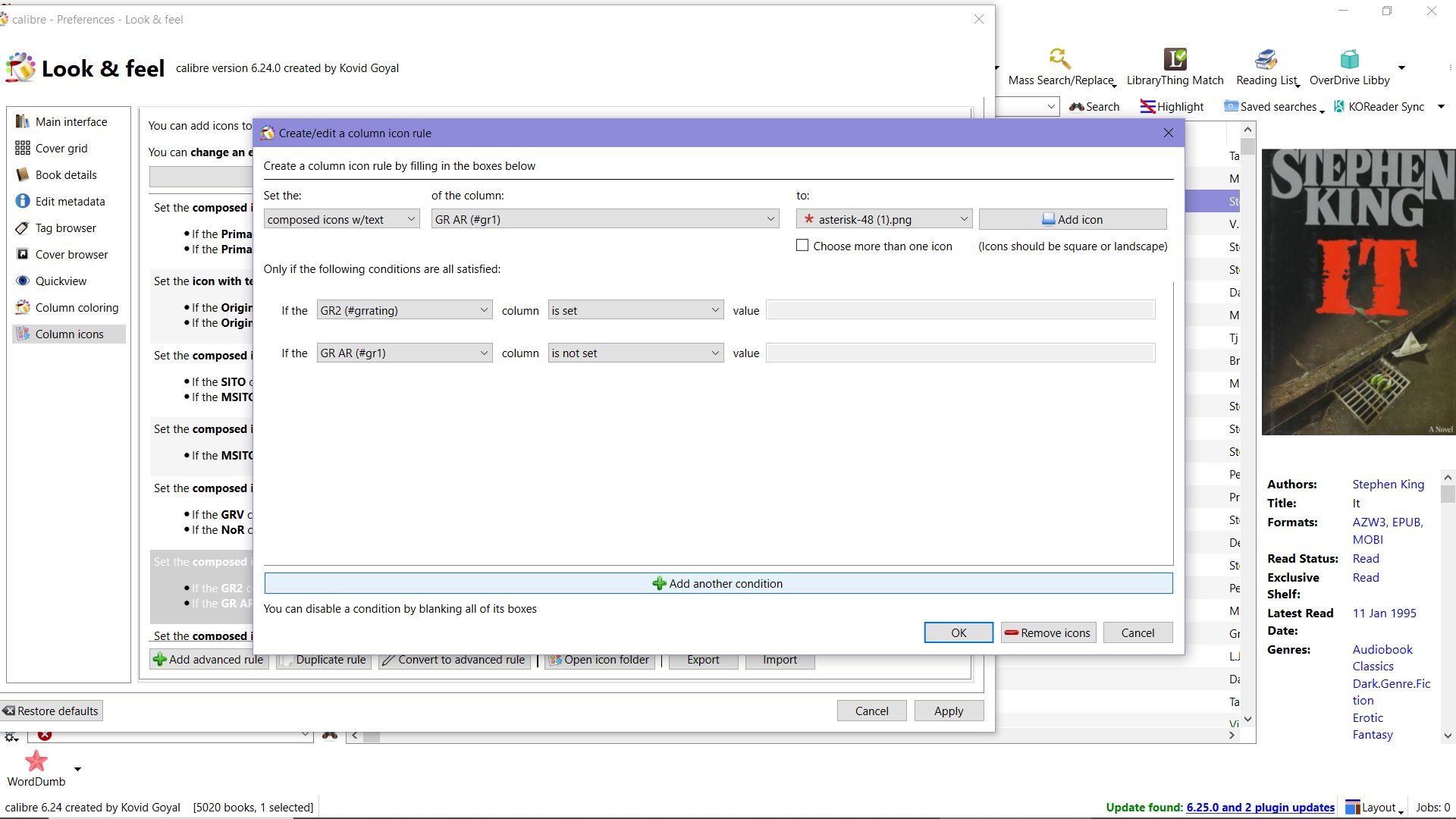Open OverDrive Libby plugin icon
The height and width of the screenshot is (819, 1456).
tap(1349, 59)
